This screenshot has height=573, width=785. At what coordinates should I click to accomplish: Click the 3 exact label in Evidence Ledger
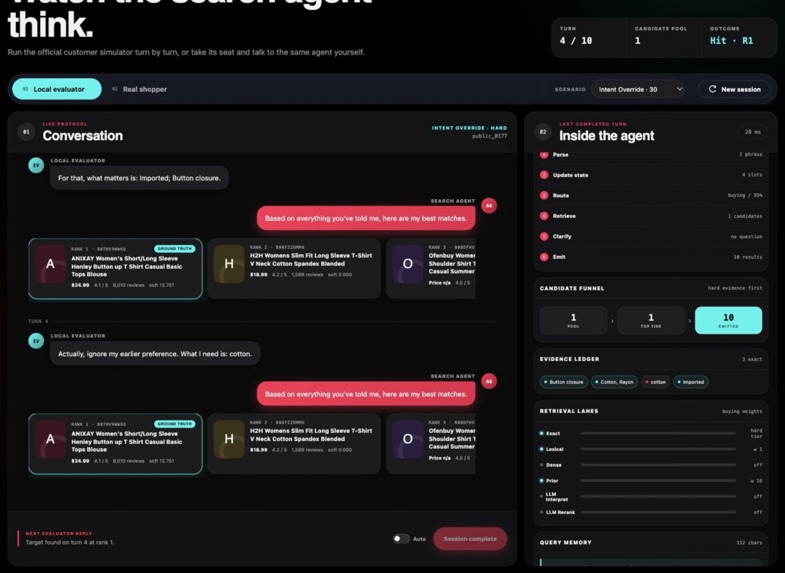[752, 359]
